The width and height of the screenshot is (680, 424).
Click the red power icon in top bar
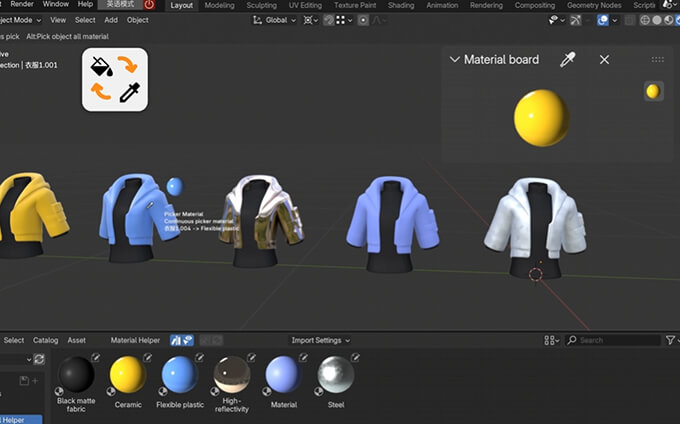[150, 5]
